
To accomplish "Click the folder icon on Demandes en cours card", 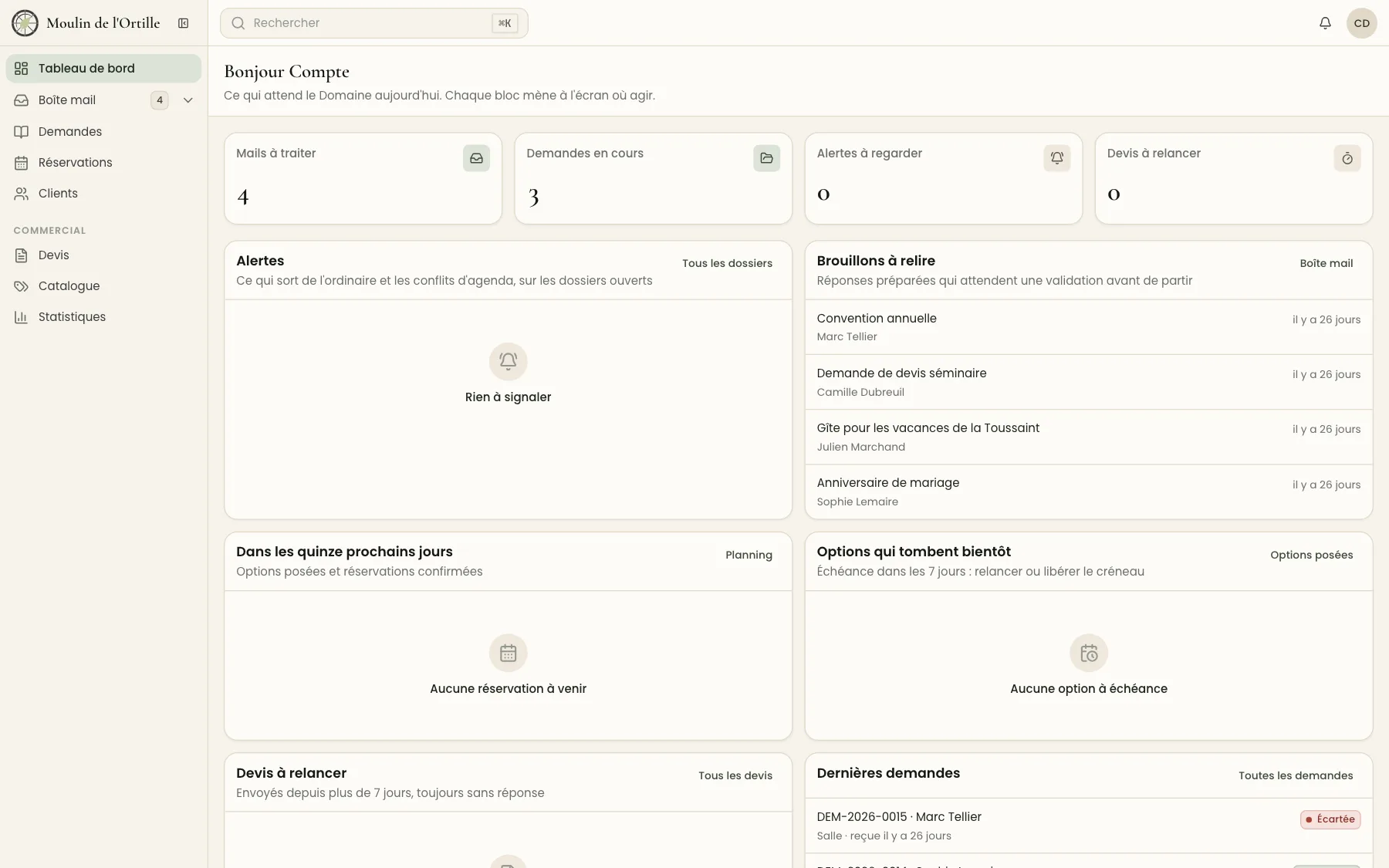I will [x=766, y=158].
